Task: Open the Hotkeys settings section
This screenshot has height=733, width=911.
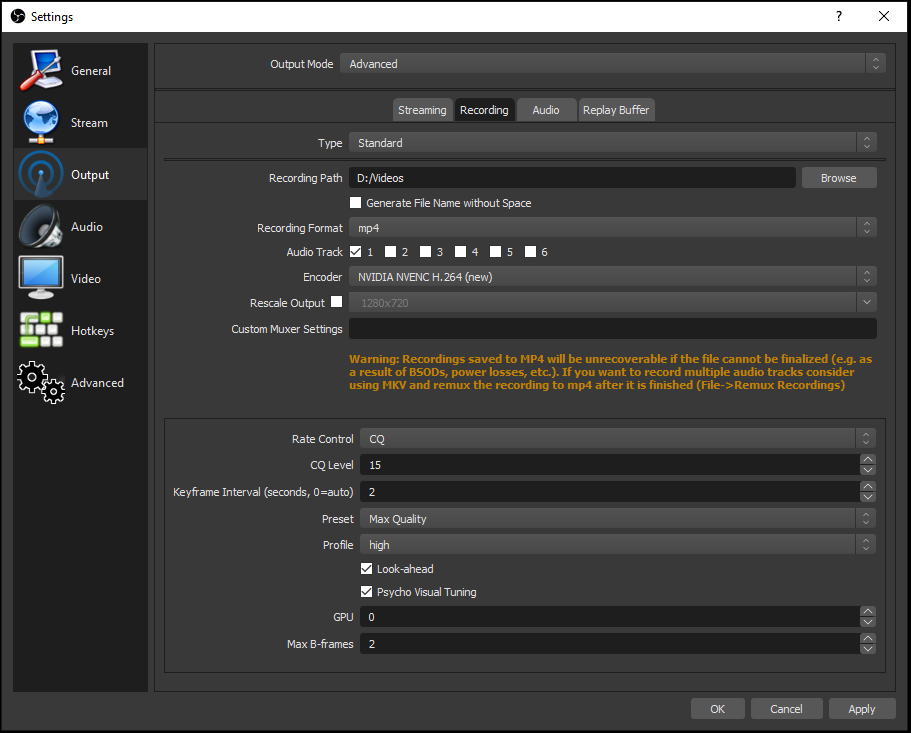Action: click(x=80, y=330)
